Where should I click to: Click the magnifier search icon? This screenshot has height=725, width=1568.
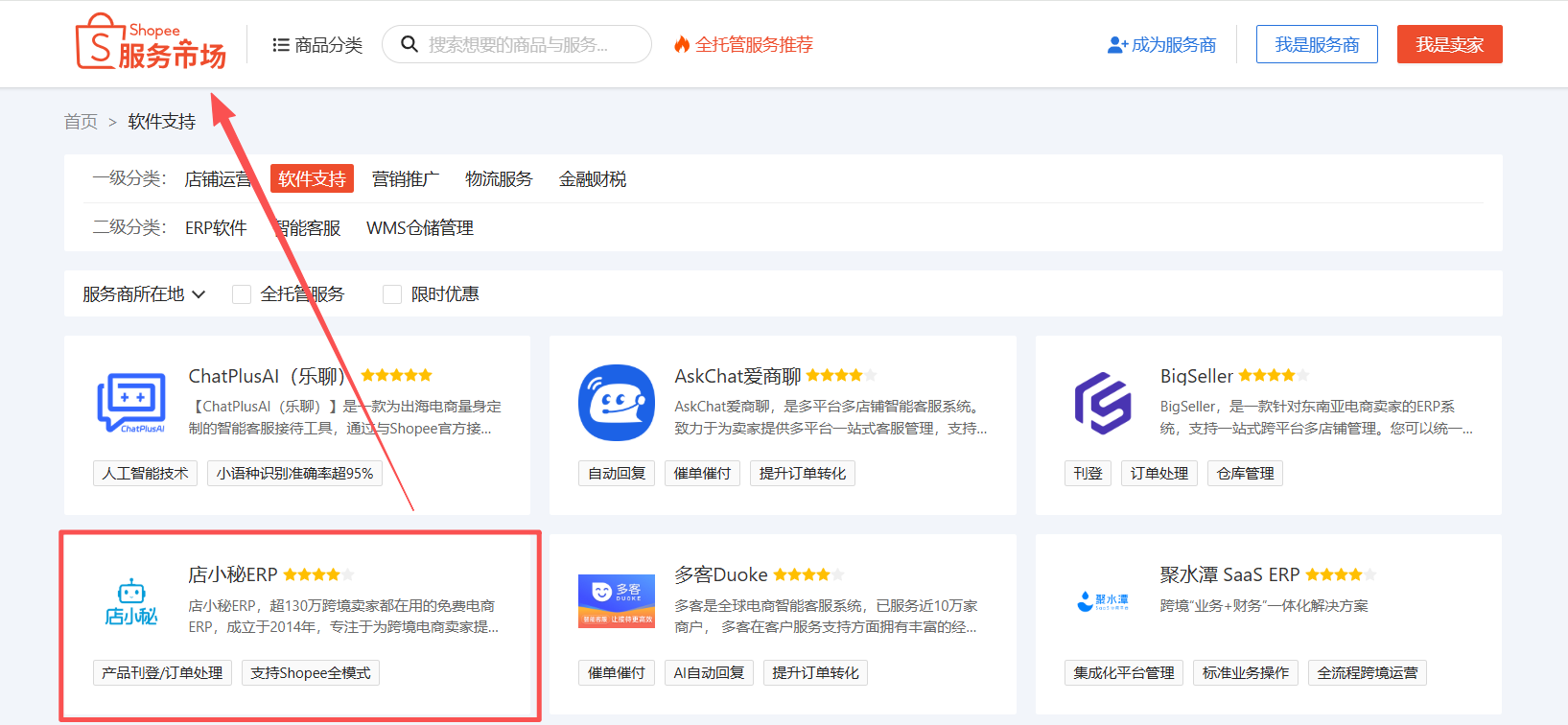point(410,44)
